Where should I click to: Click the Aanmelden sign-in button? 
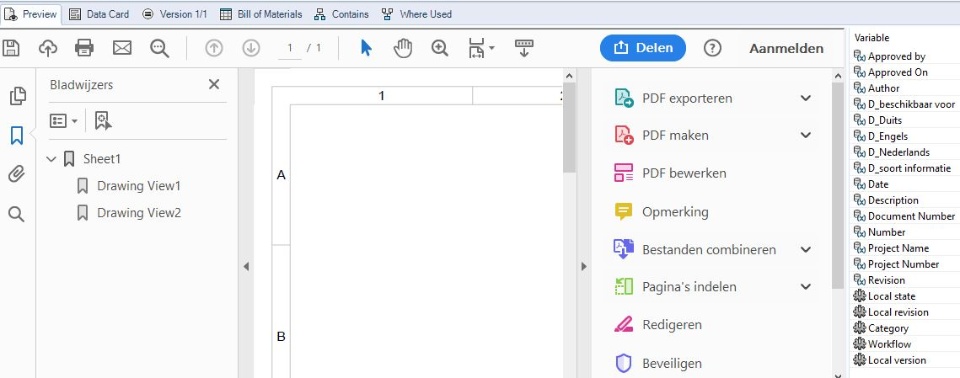786,48
